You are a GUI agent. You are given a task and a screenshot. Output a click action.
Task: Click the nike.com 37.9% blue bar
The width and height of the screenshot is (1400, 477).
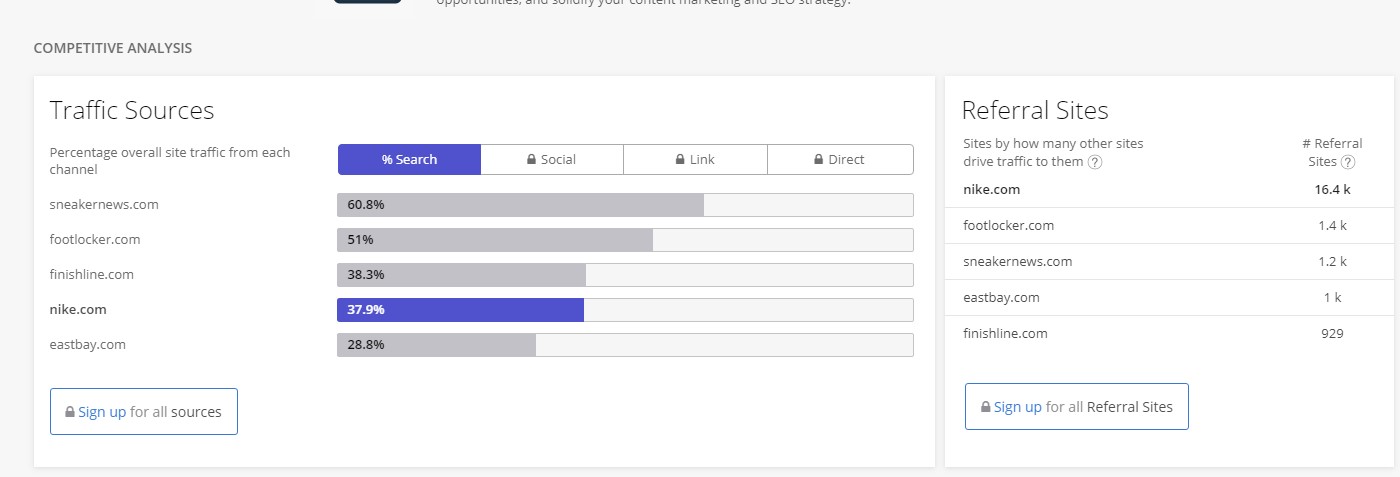625,310
